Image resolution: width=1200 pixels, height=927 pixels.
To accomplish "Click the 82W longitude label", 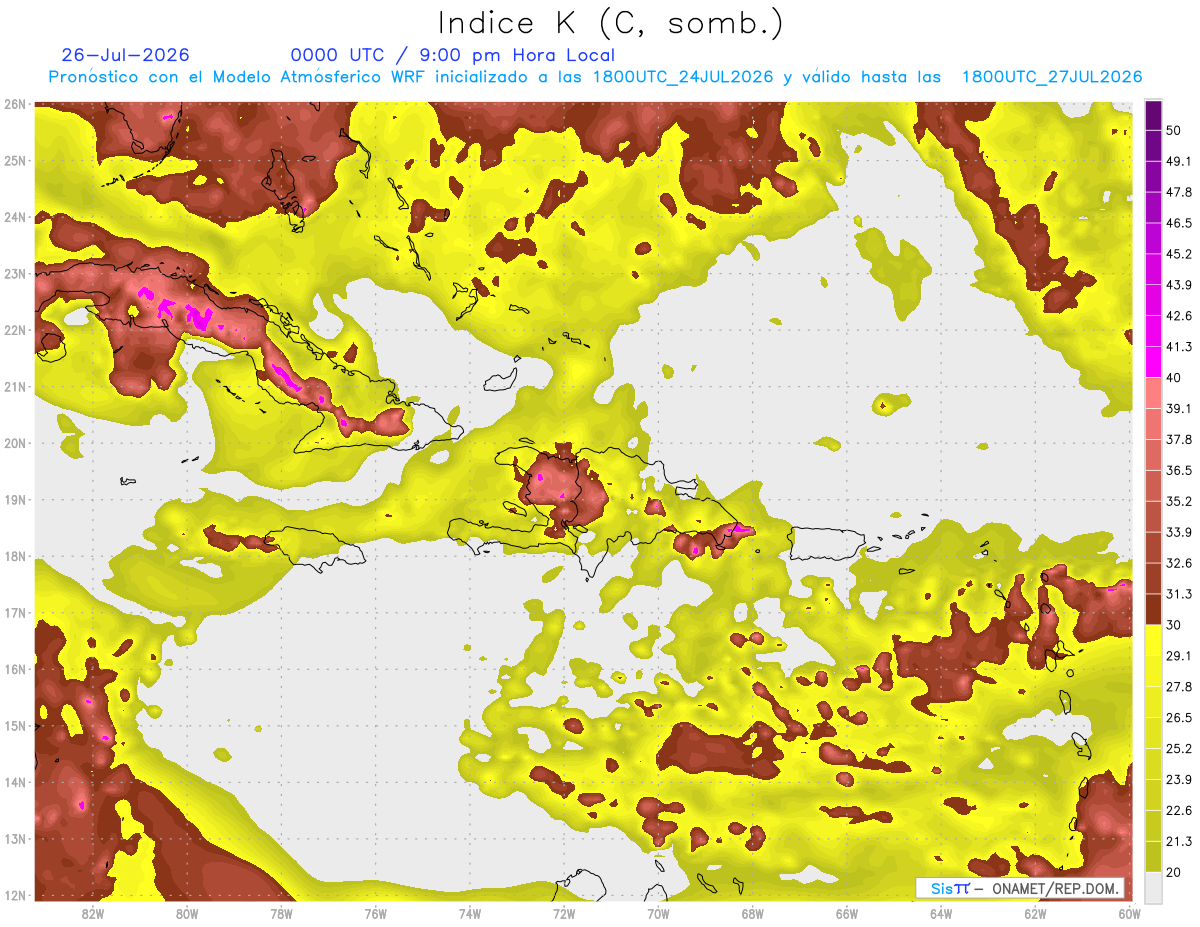I will [93, 914].
